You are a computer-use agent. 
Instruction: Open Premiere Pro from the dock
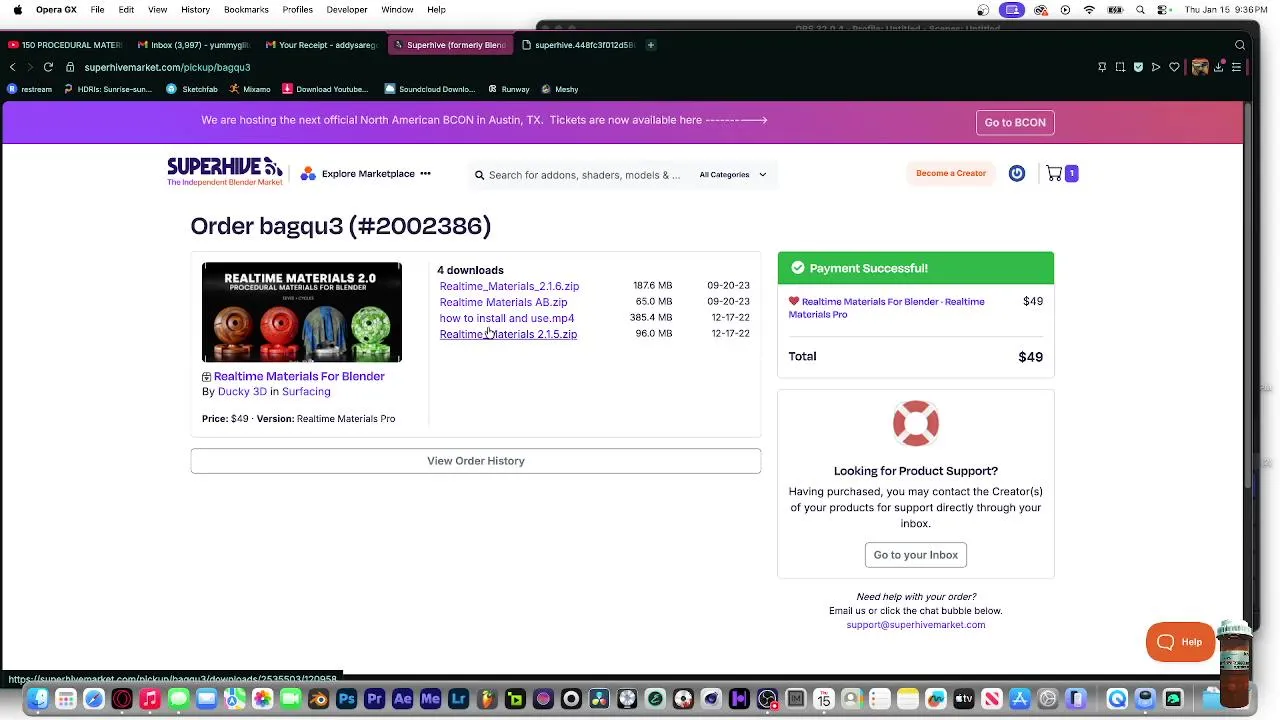click(x=375, y=699)
